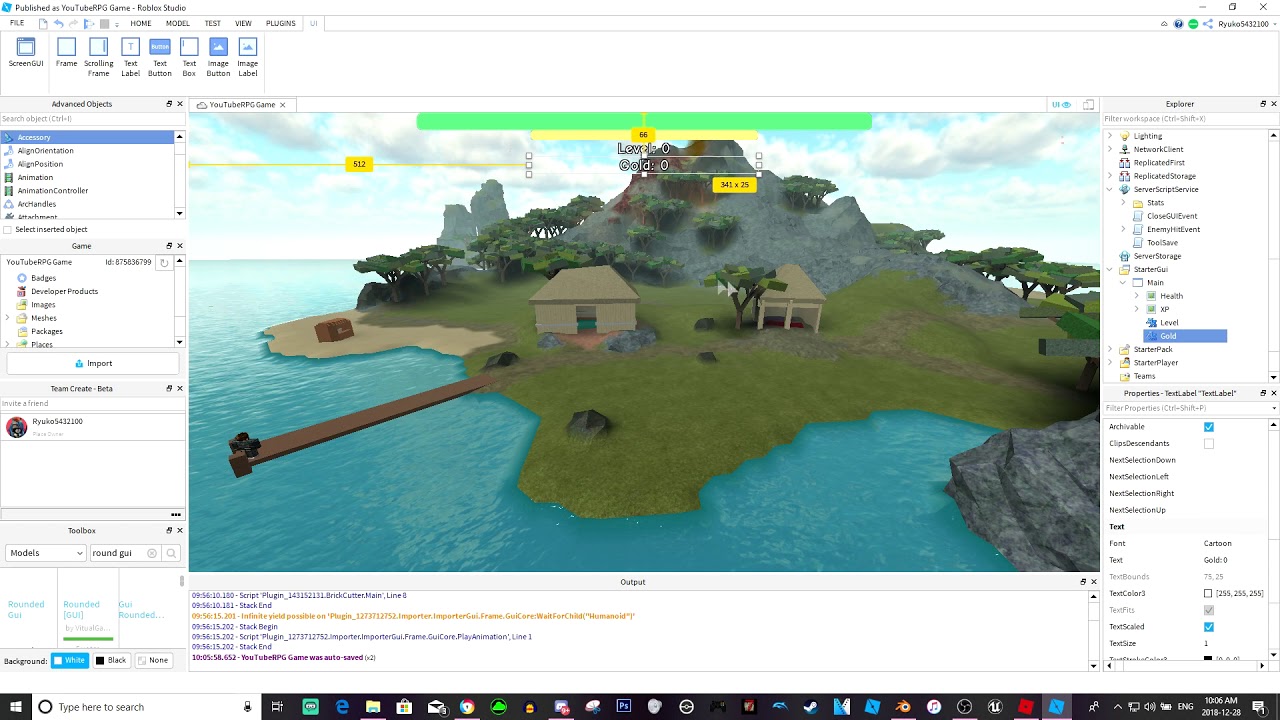1280x720 pixels.
Task: Open the TextStrokeColor3 black color swatch
Action: pyautogui.click(x=1208, y=659)
